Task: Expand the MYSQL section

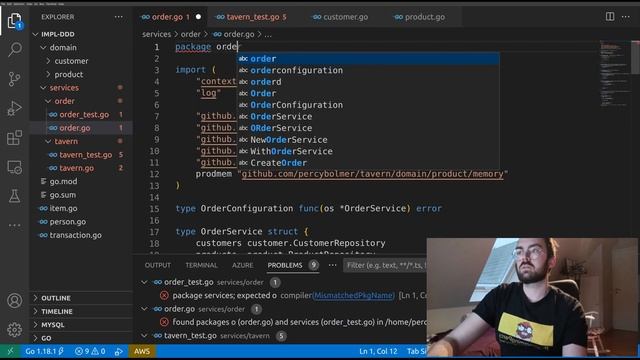Action: [x=53, y=325]
